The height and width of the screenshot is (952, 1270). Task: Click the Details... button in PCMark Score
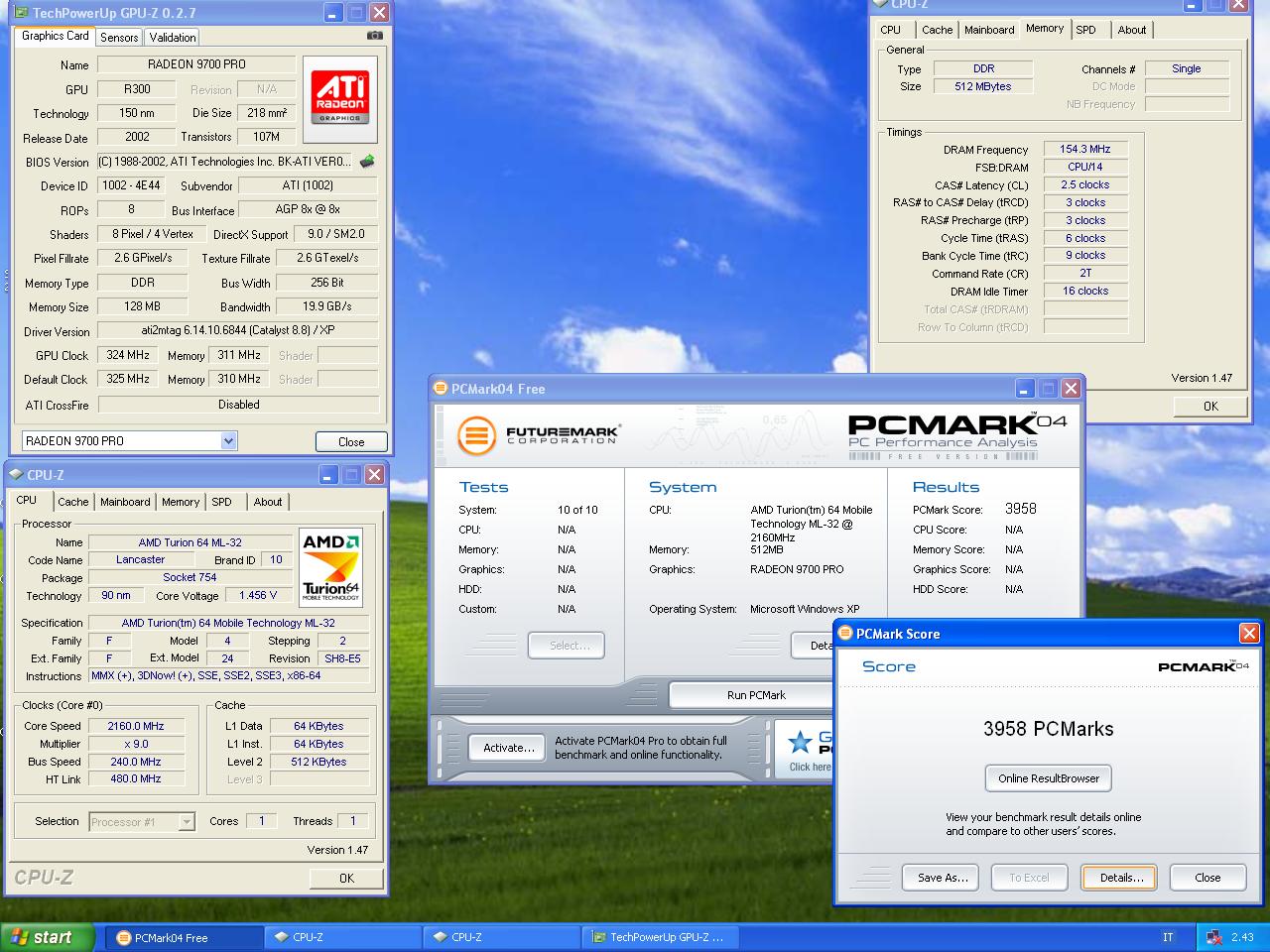1121,878
